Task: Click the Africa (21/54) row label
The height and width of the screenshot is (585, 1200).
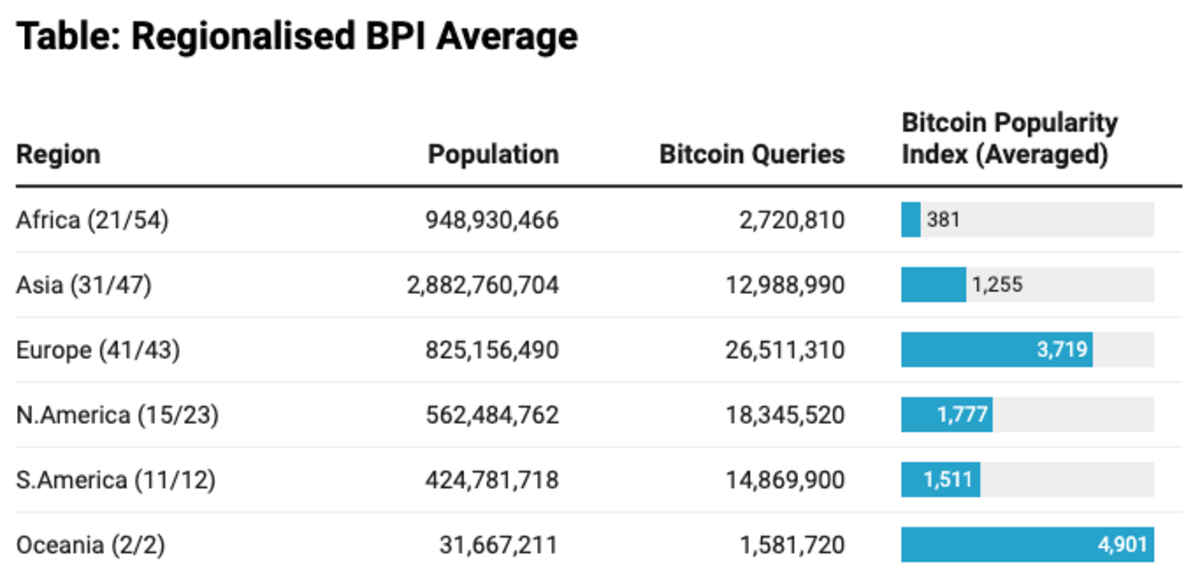Action: 92,220
